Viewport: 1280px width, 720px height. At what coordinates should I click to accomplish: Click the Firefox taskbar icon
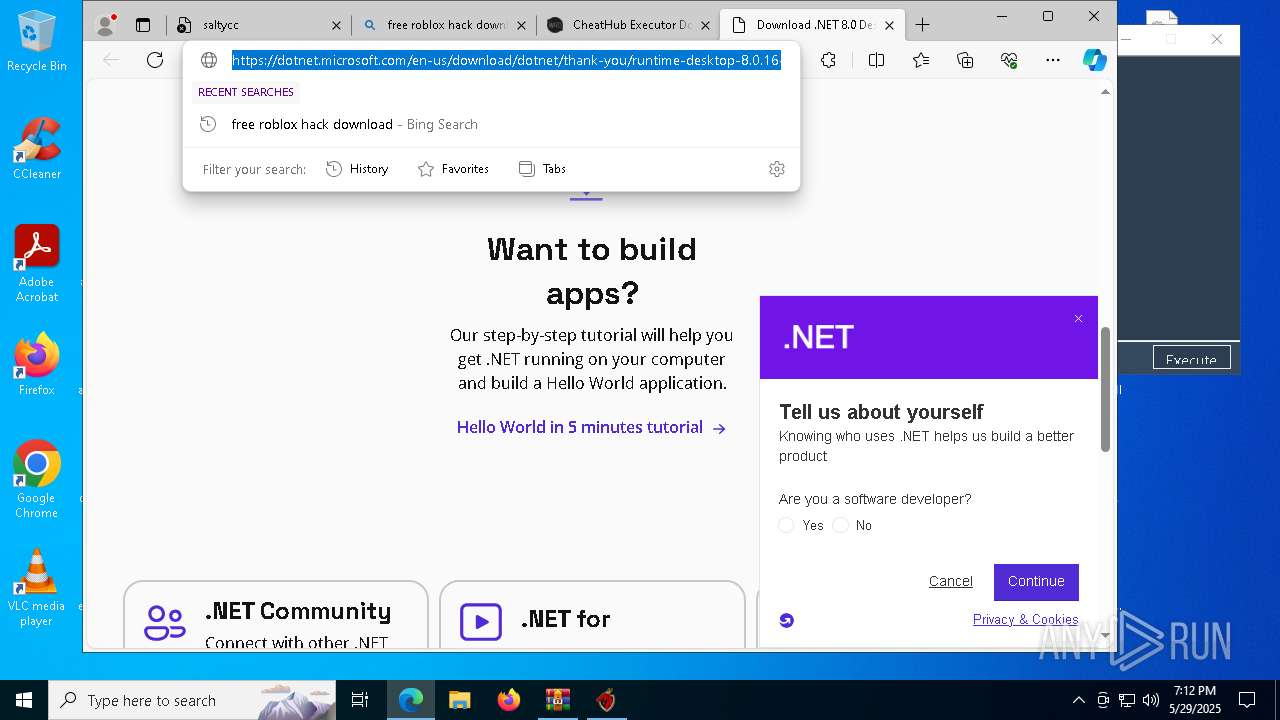(x=508, y=700)
